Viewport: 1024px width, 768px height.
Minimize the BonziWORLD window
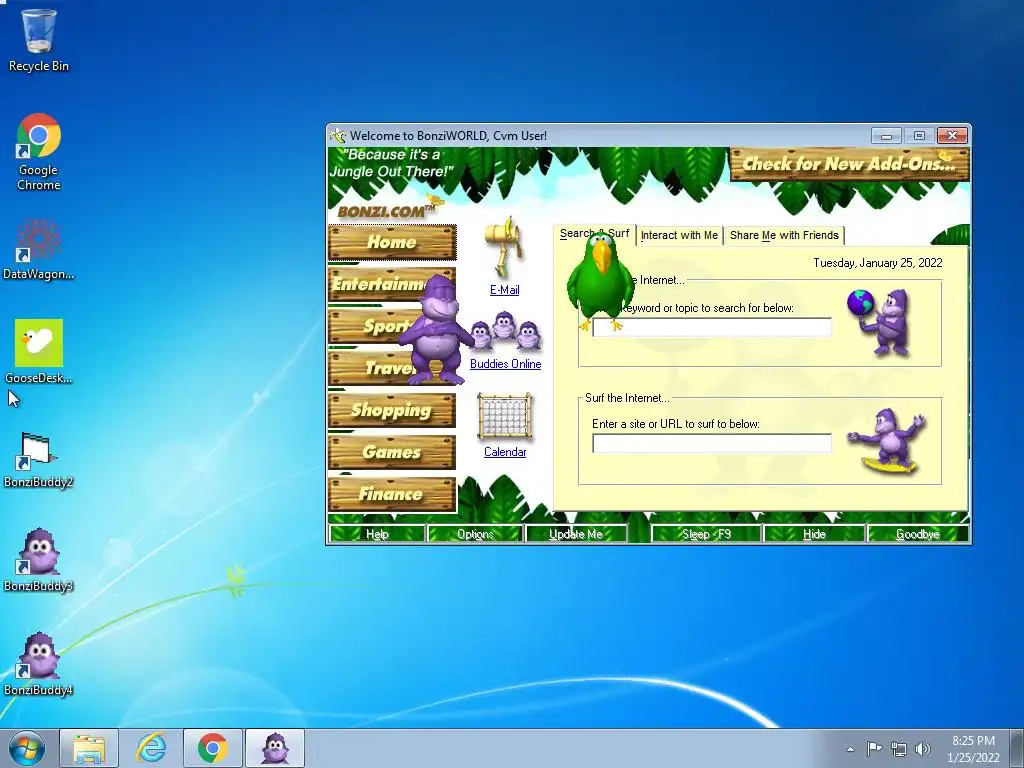coord(886,136)
